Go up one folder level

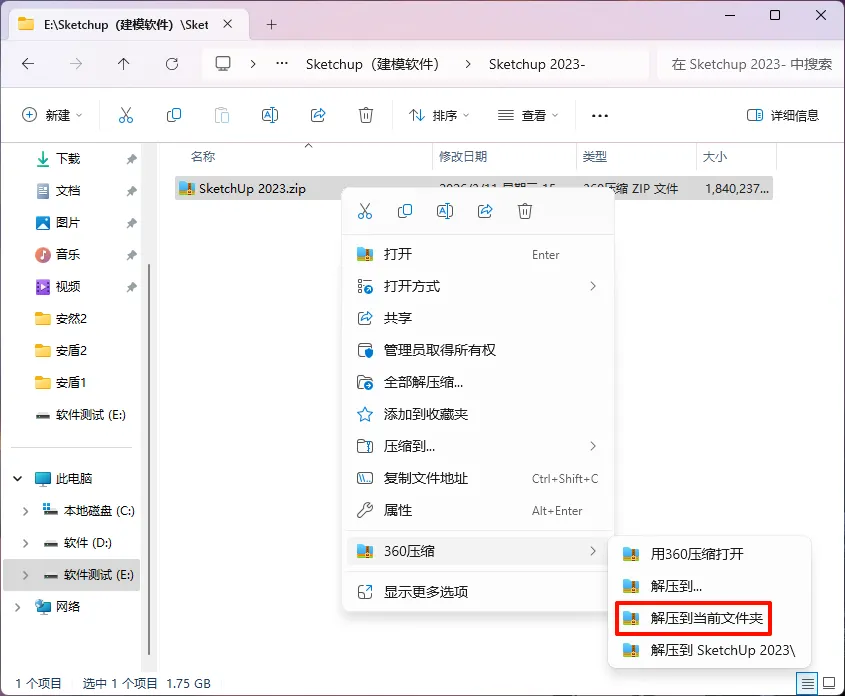point(123,64)
